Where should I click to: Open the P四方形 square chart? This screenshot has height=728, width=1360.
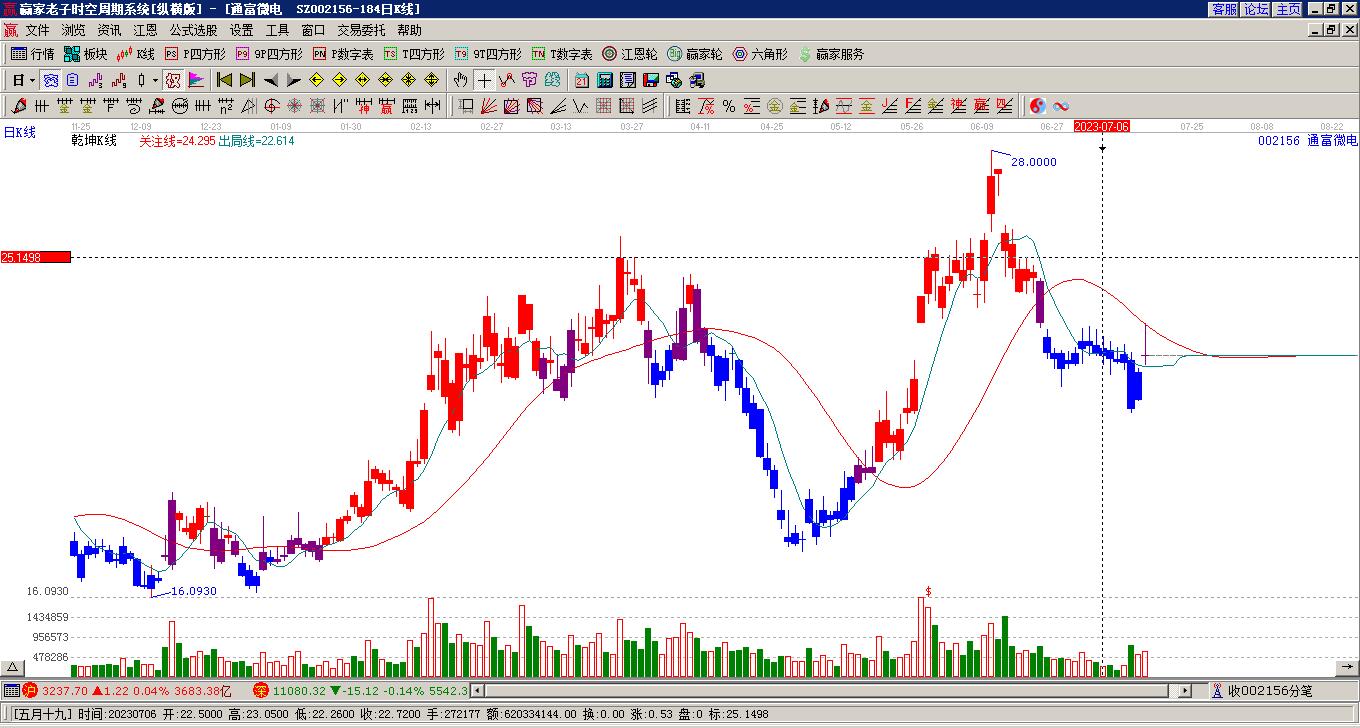[x=195, y=54]
